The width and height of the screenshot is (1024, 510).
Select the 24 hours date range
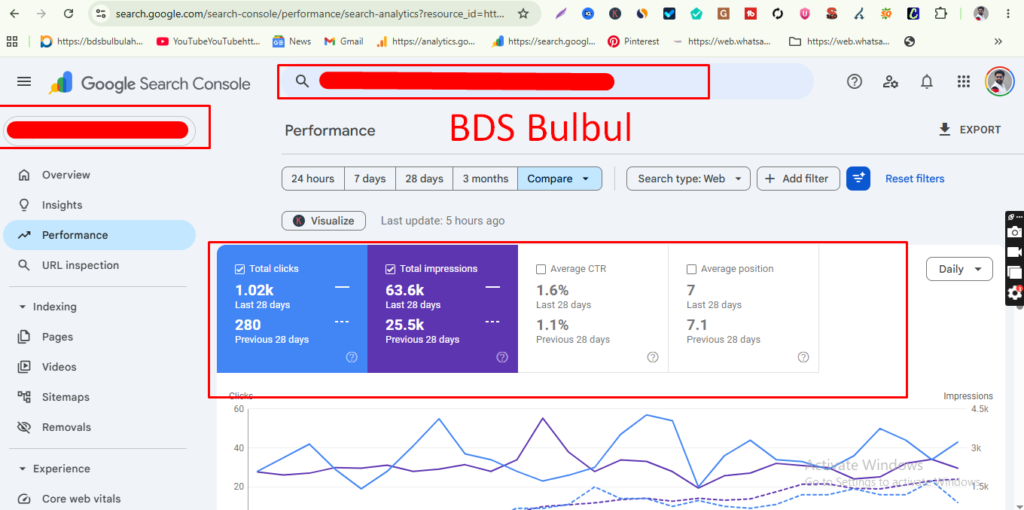pyautogui.click(x=313, y=178)
